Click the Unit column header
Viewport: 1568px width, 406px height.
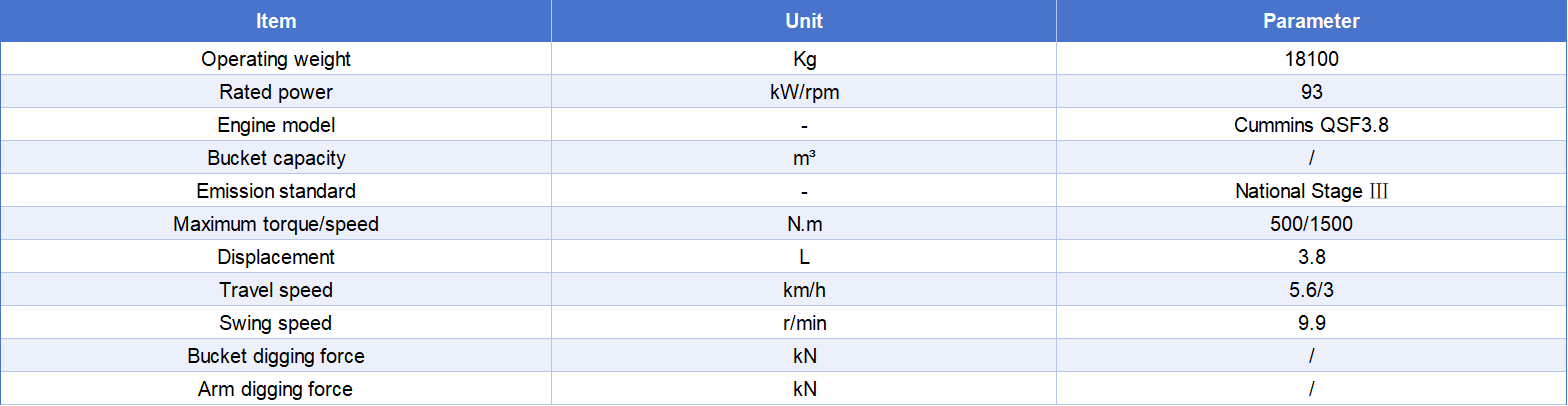coord(804,21)
